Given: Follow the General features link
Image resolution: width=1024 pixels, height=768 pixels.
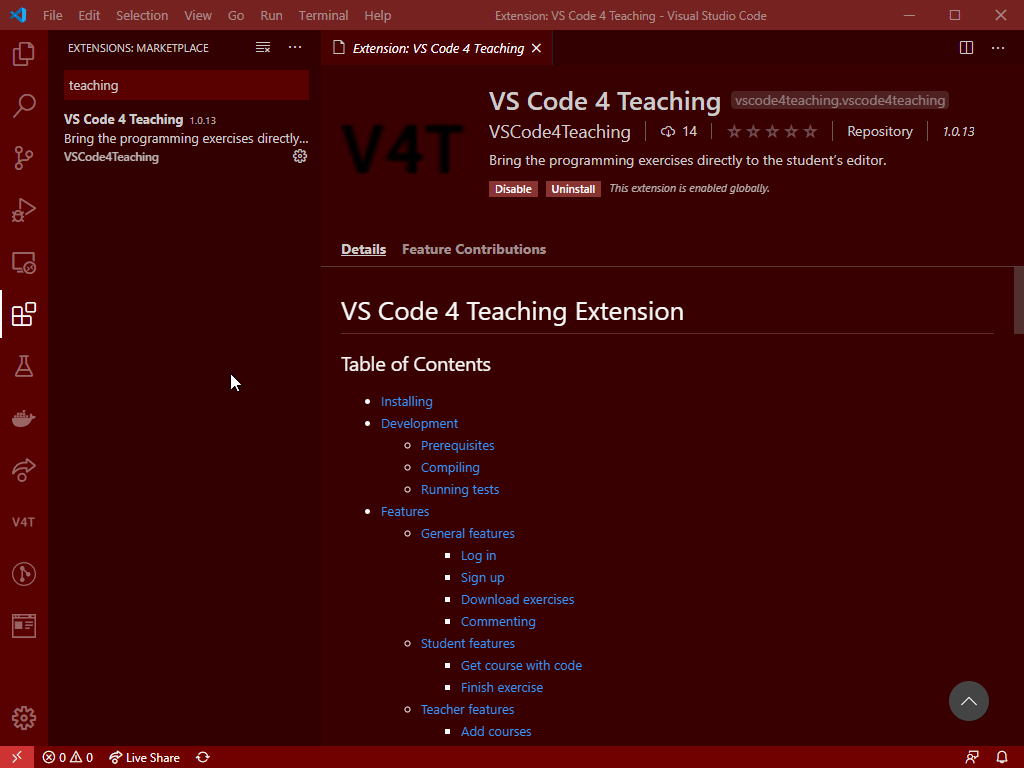Looking at the screenshot, I should pyautogui.click(x=468, y=534).
